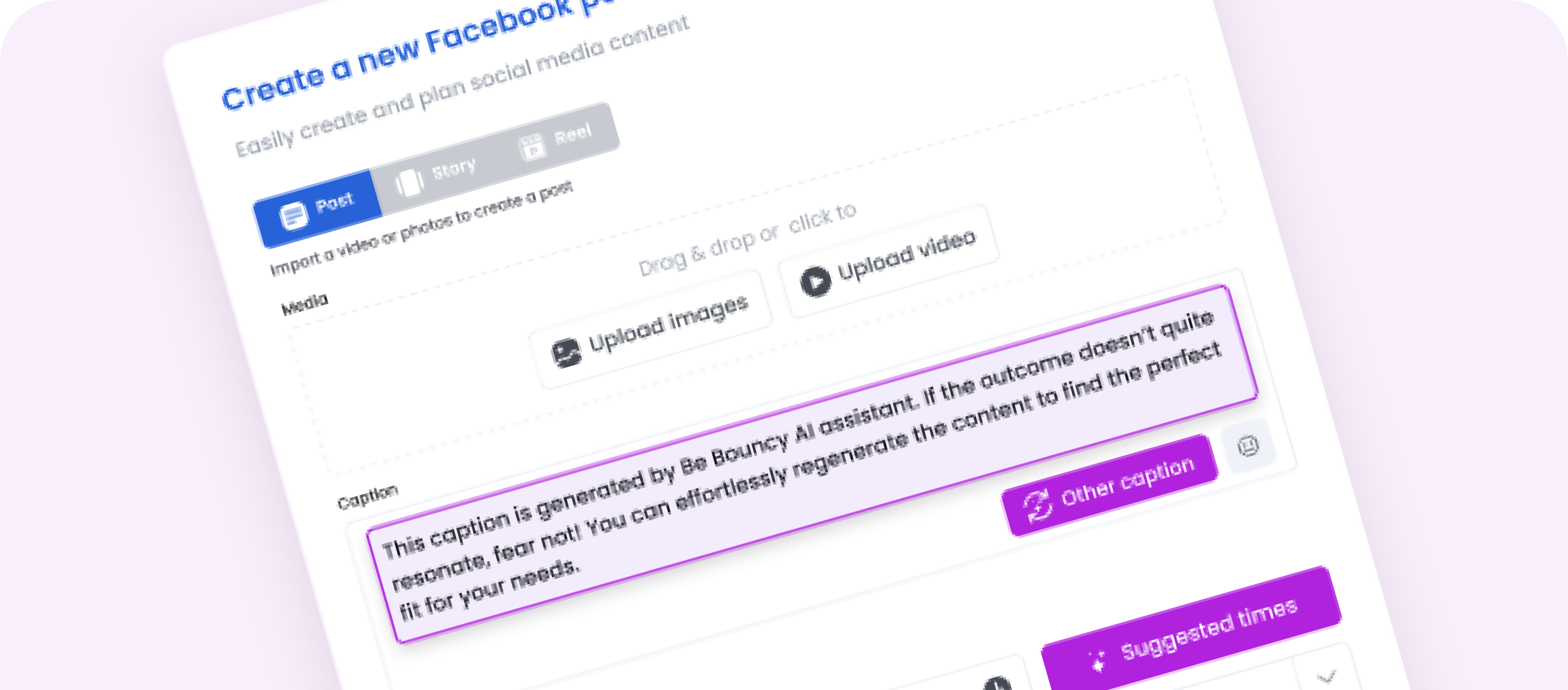Image resolution: width=1568 pixels, height=690 pixels.
Task: Click the Story tab's slides icon
Action: [410, 182]
